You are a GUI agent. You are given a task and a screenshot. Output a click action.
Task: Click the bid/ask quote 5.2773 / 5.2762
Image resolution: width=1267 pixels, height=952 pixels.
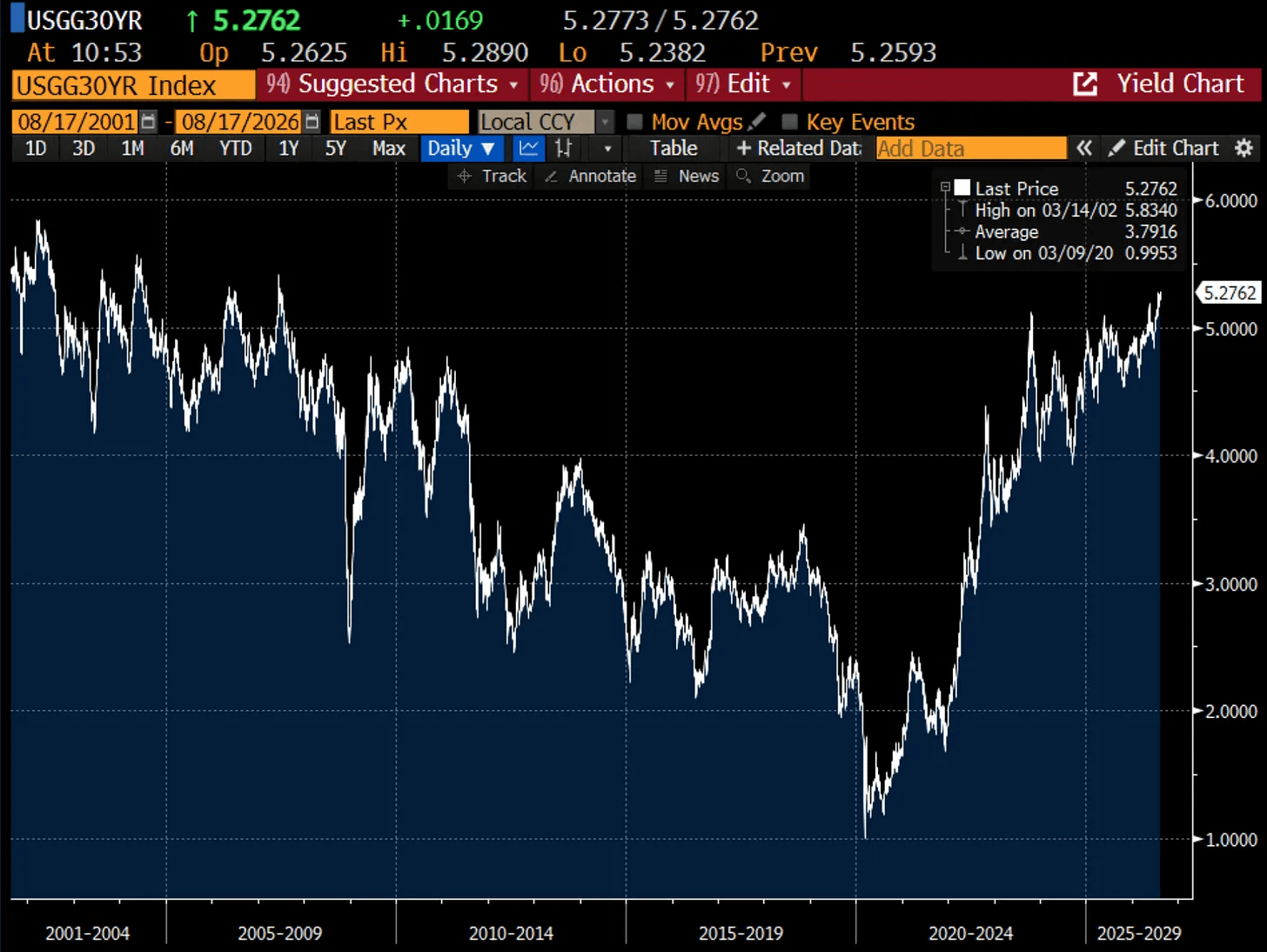click(x=660, y=21)
